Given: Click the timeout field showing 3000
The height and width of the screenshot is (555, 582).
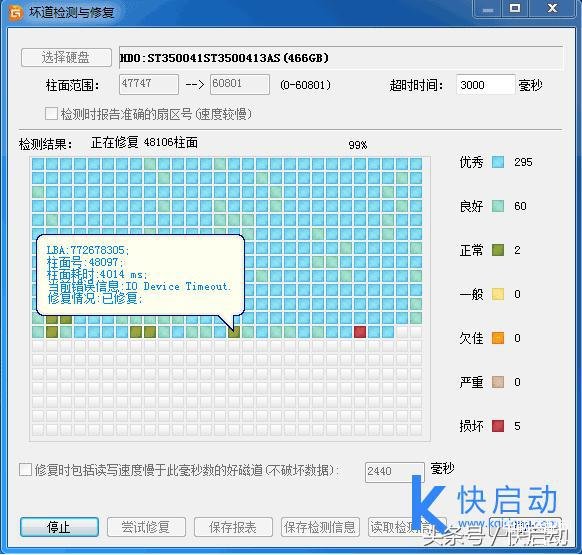Looking at the screenshot, I should [486, 85].
